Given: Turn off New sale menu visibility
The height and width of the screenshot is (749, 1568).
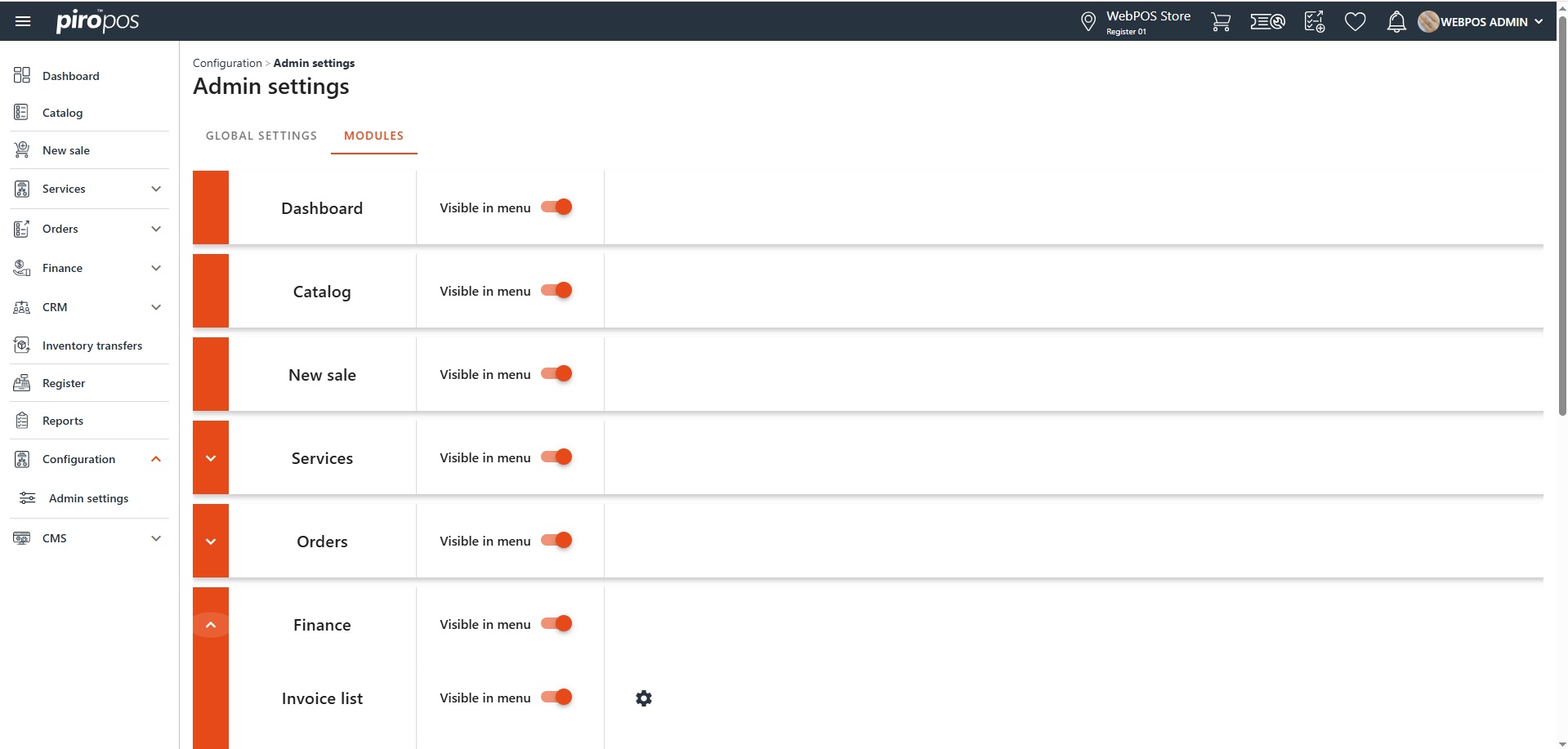Looking at the screenshot, I should coord(557,374).
